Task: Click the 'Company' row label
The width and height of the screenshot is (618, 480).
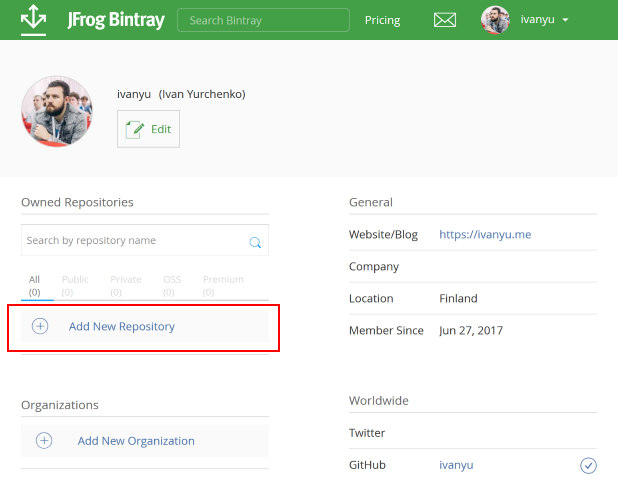Action: (x=374, y=267)
